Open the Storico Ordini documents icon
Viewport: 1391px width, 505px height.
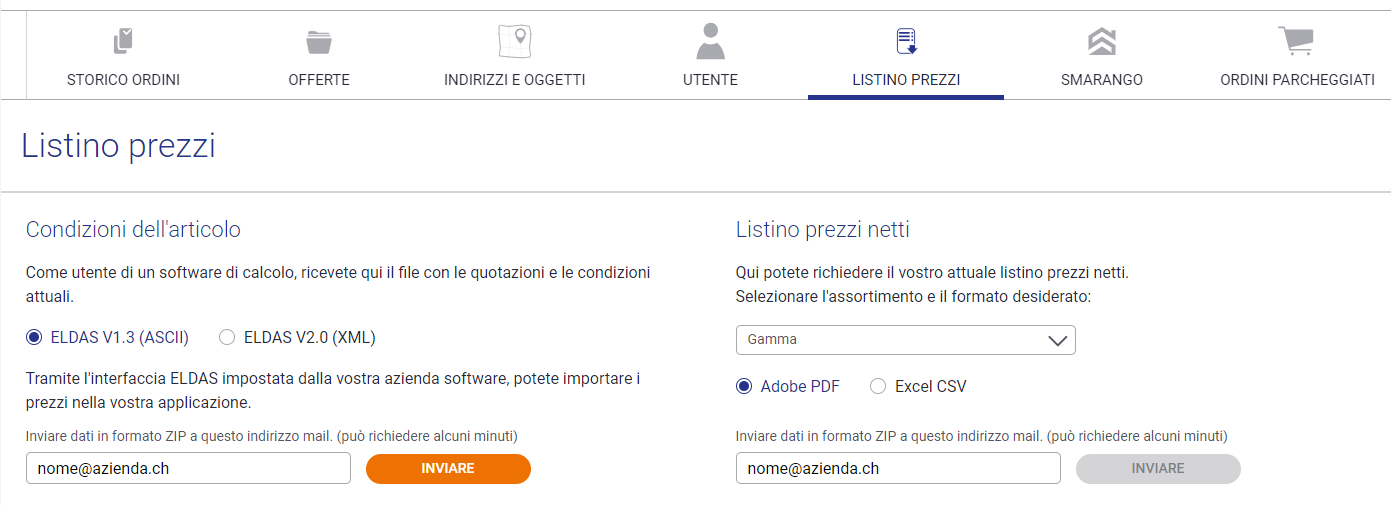(x=123, y=41)
